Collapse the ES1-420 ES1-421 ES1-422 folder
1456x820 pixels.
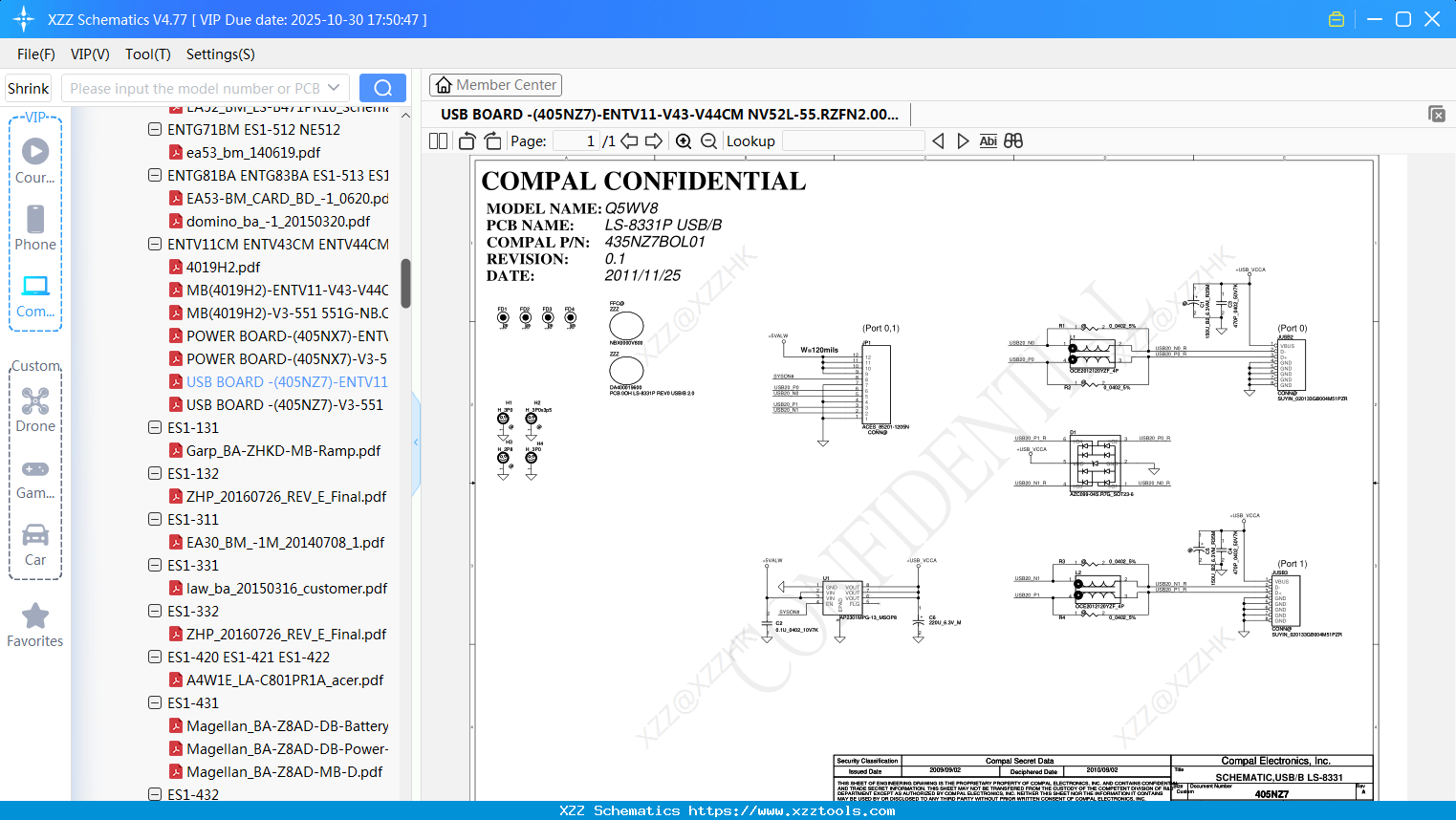155,657
